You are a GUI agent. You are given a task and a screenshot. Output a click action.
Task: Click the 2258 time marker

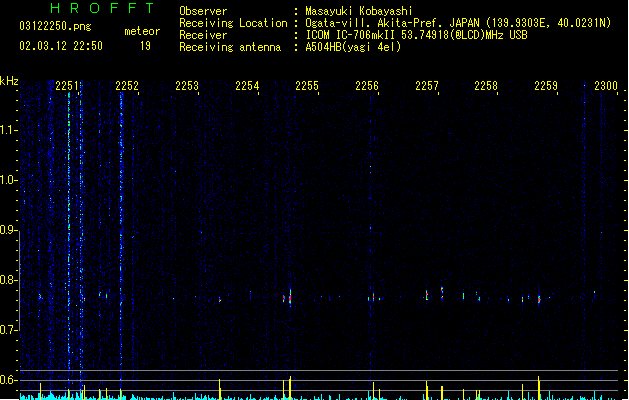click(486, 86)
